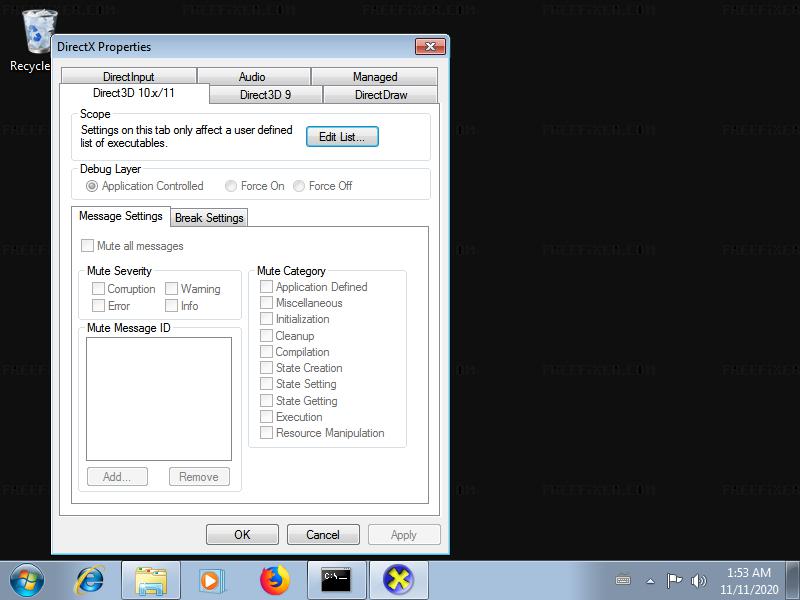The width and height of the screenshot is (800, 600).
Task: Choose the Force Off radio button
Action: [322, 186]
